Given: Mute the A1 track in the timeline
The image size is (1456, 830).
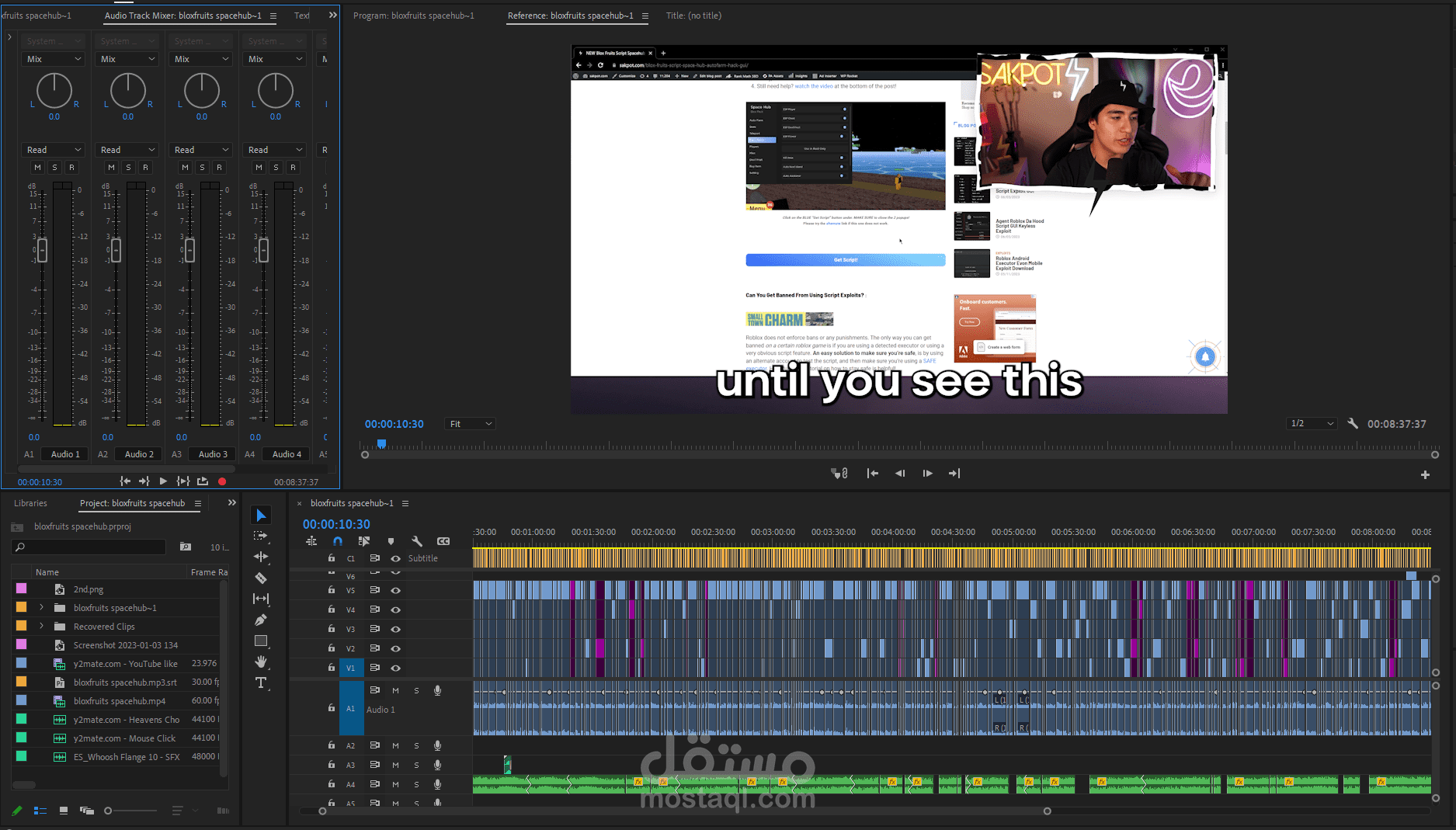Looking at the screenshot, I should (x=395, y=690).
